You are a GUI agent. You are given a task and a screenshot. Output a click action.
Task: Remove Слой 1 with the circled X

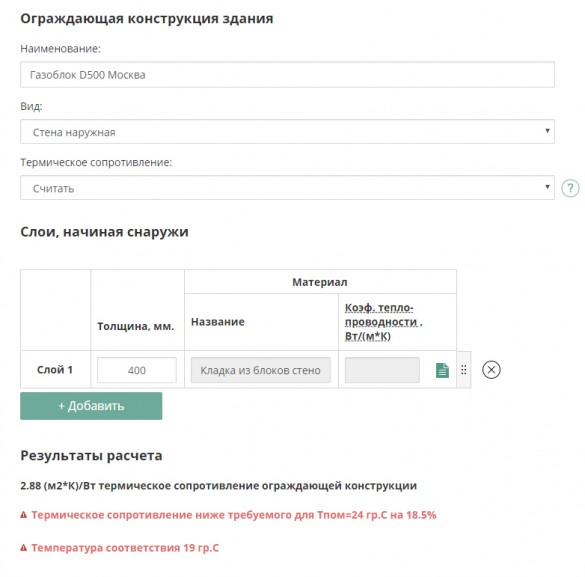point(491,370)
